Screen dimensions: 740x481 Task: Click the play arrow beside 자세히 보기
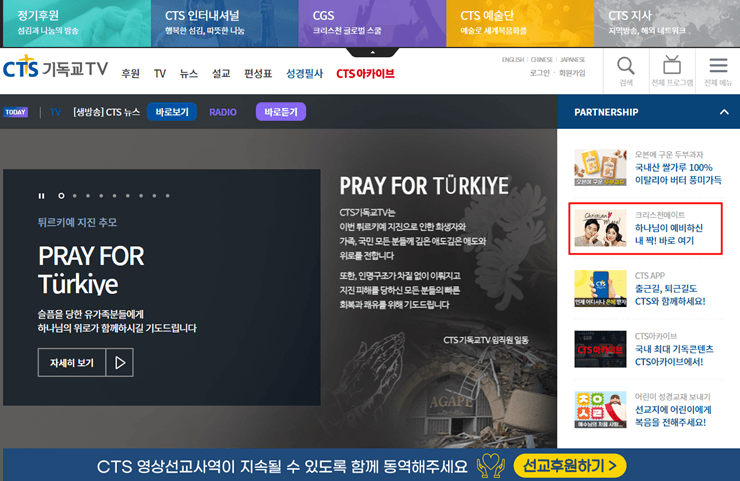coord(120,363)
